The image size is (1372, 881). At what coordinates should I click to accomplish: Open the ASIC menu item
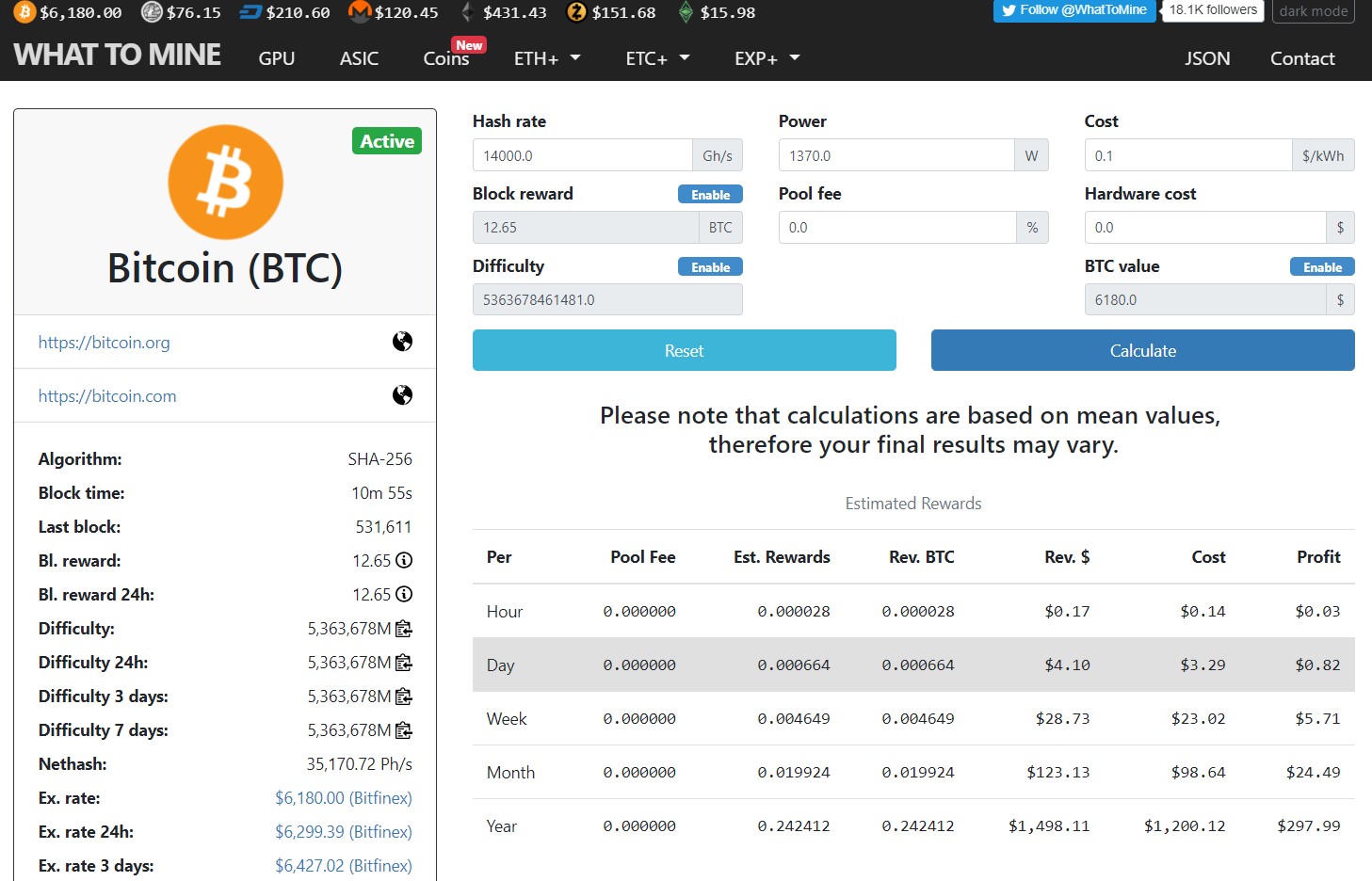coord(359,58)
